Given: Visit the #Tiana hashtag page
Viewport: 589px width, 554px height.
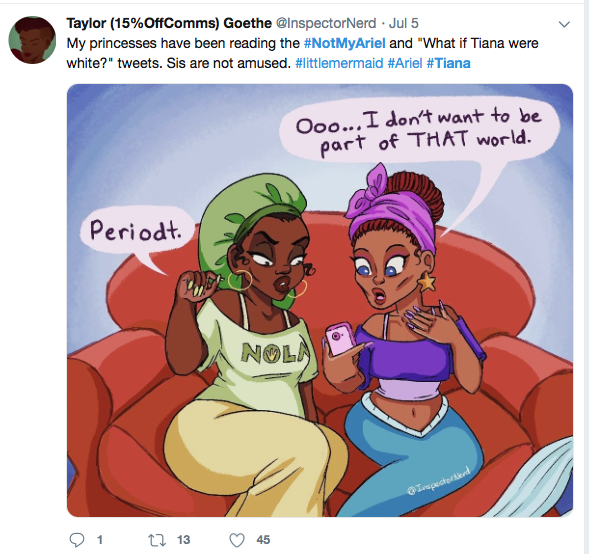Looking at the screenshot, I should click(x=449, y=63).
